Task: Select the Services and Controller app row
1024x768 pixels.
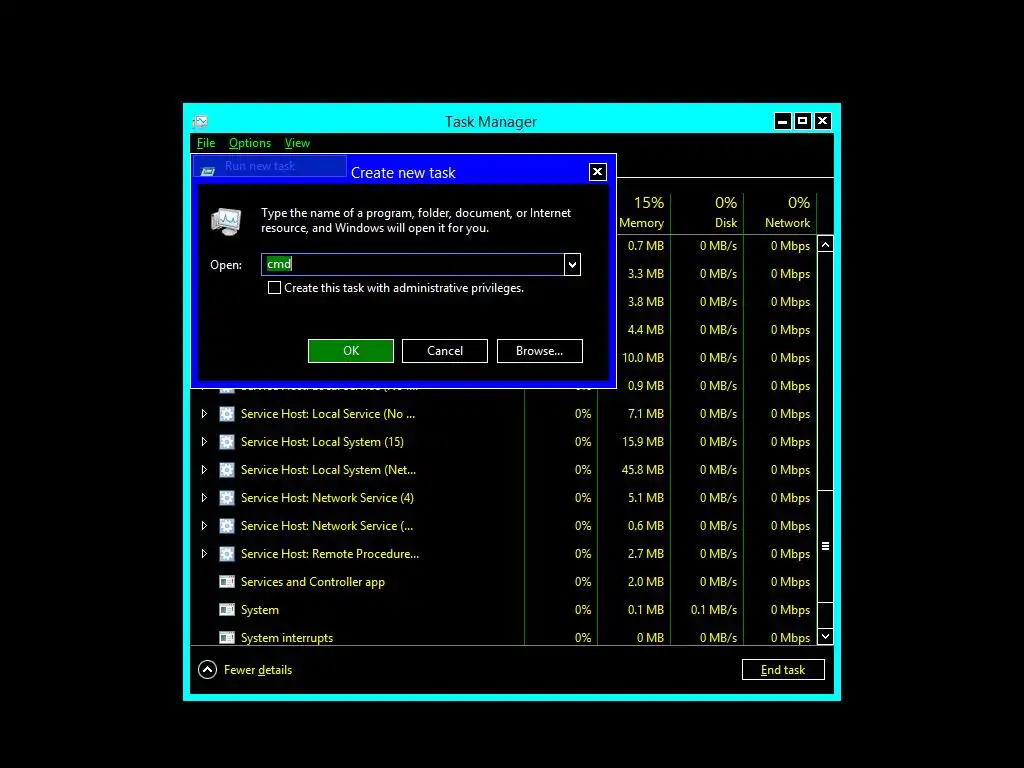Action: tap(504, 582)
